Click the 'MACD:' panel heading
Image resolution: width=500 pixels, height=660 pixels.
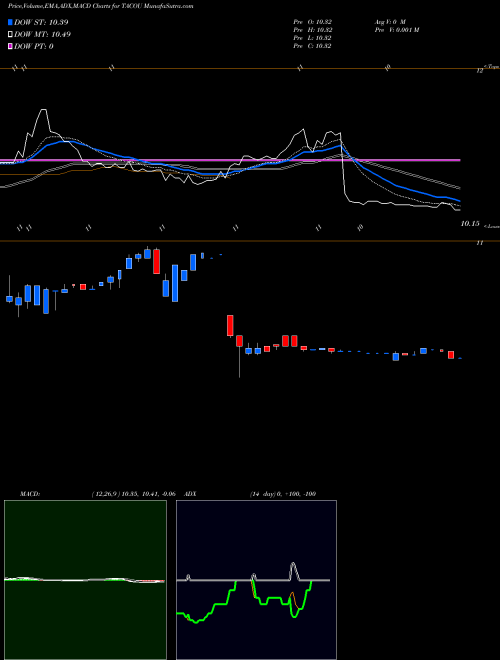click(x=30, y=494)
